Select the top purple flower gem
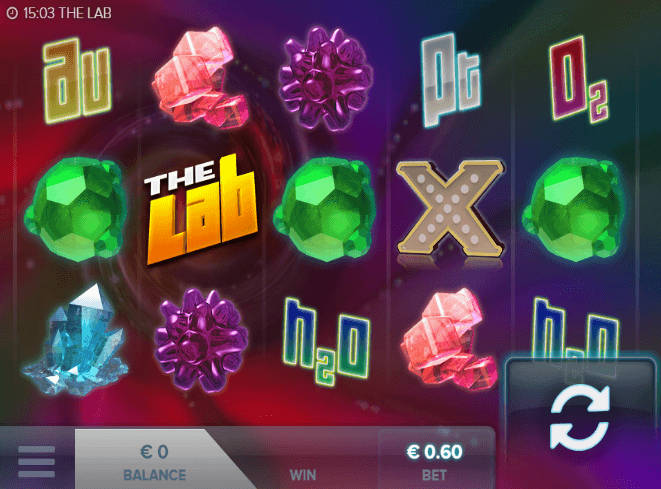The width and height of the screenshot is (661, 489). (325, 78)
